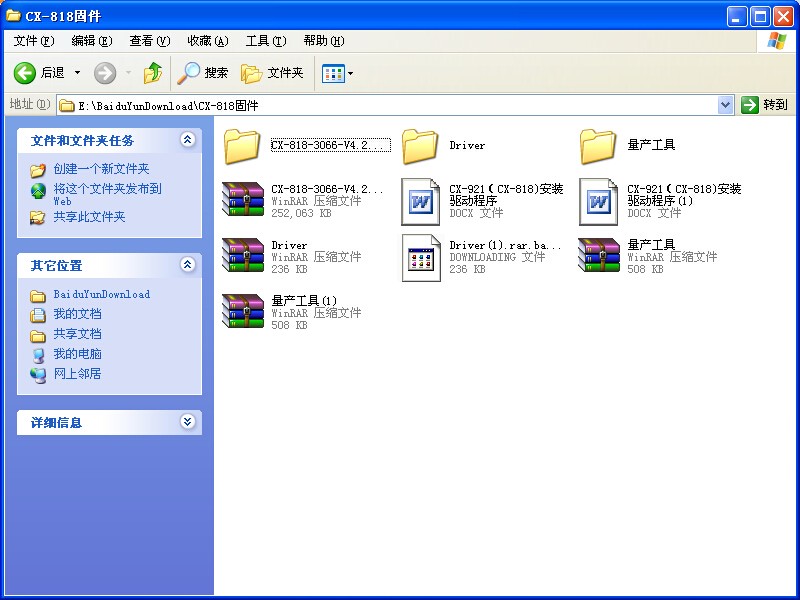Open 我的文档 link
This screenshot has height=600, width=800.
click(x=78, y=314)
